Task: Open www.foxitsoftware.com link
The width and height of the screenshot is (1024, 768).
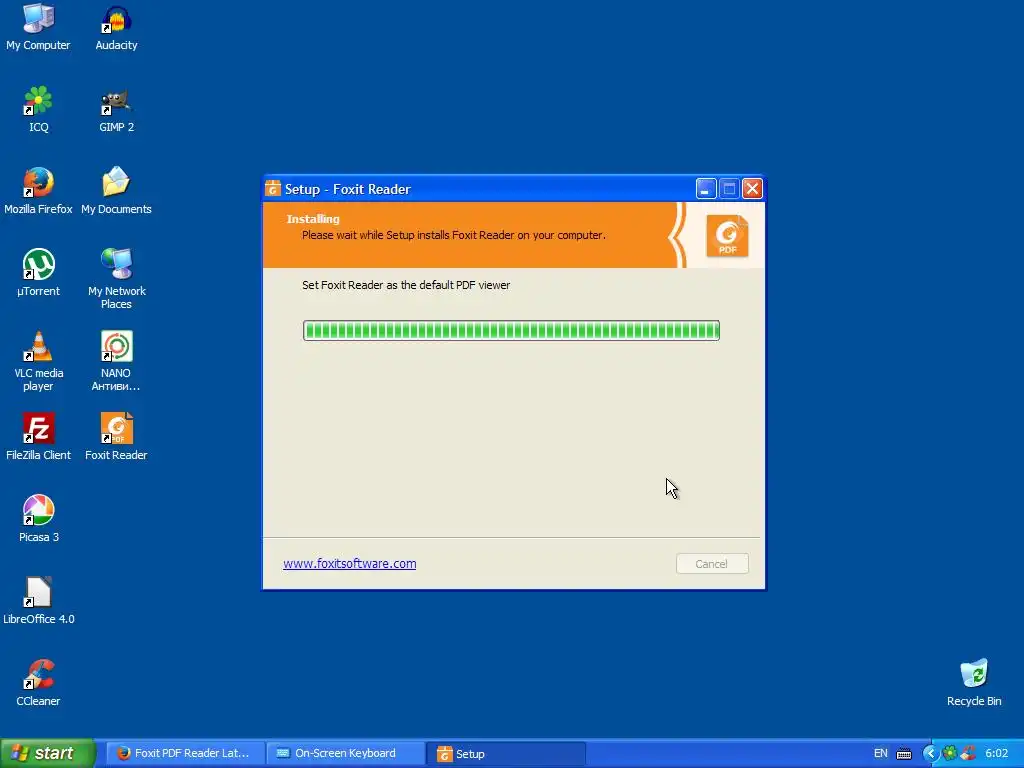Action: point(349,564)
